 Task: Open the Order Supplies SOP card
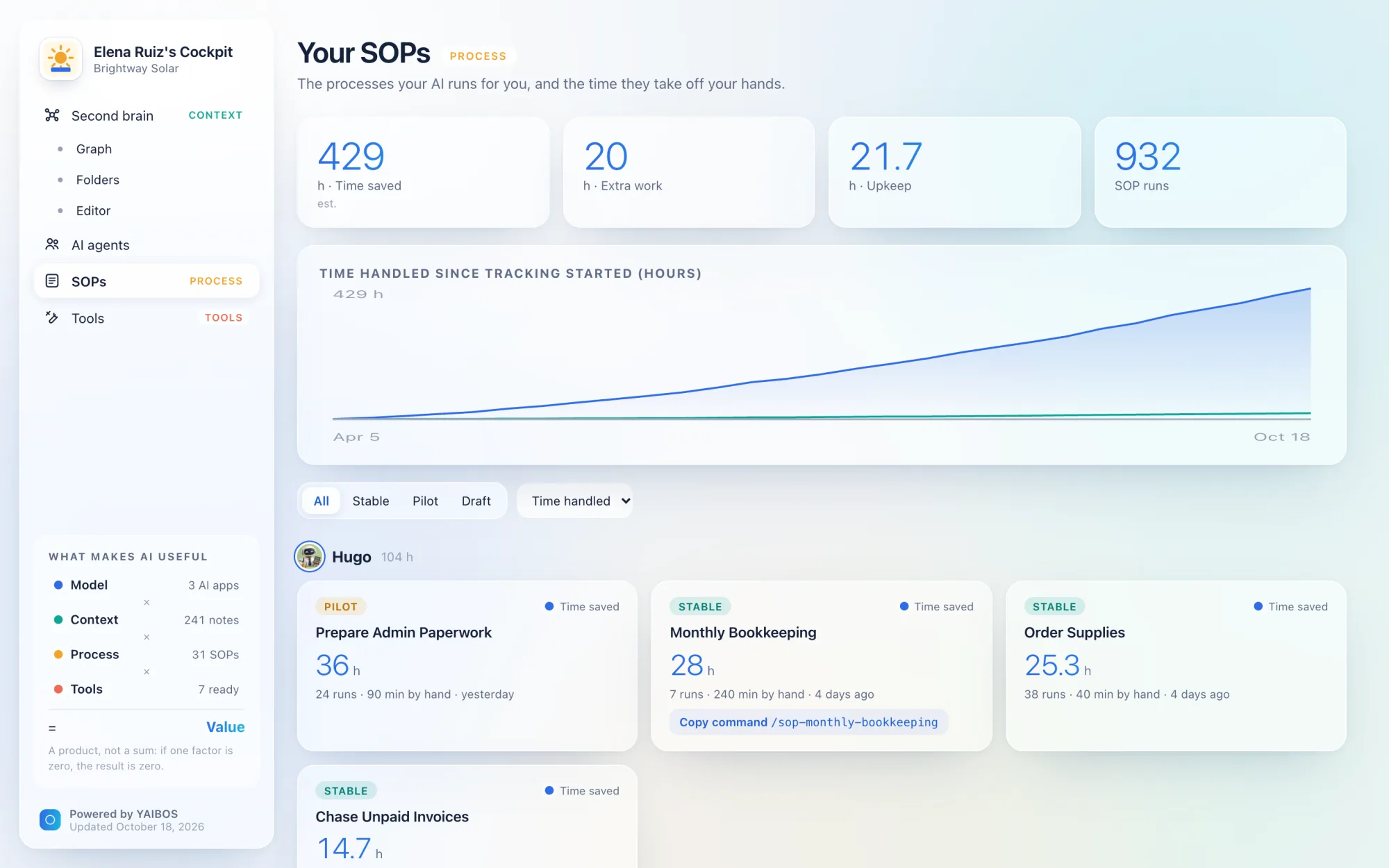pos(1176,666)
